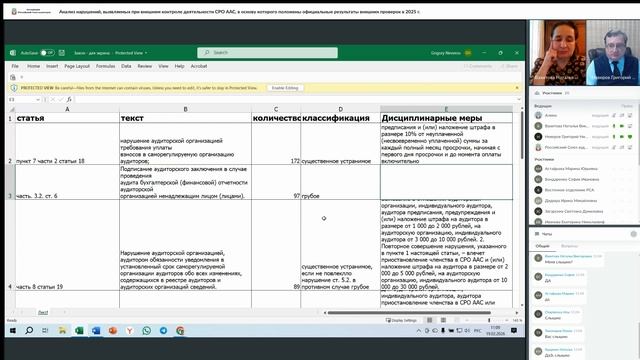Open the Insert ribbon tab
The image size is (640, 360).
(52, 66)
